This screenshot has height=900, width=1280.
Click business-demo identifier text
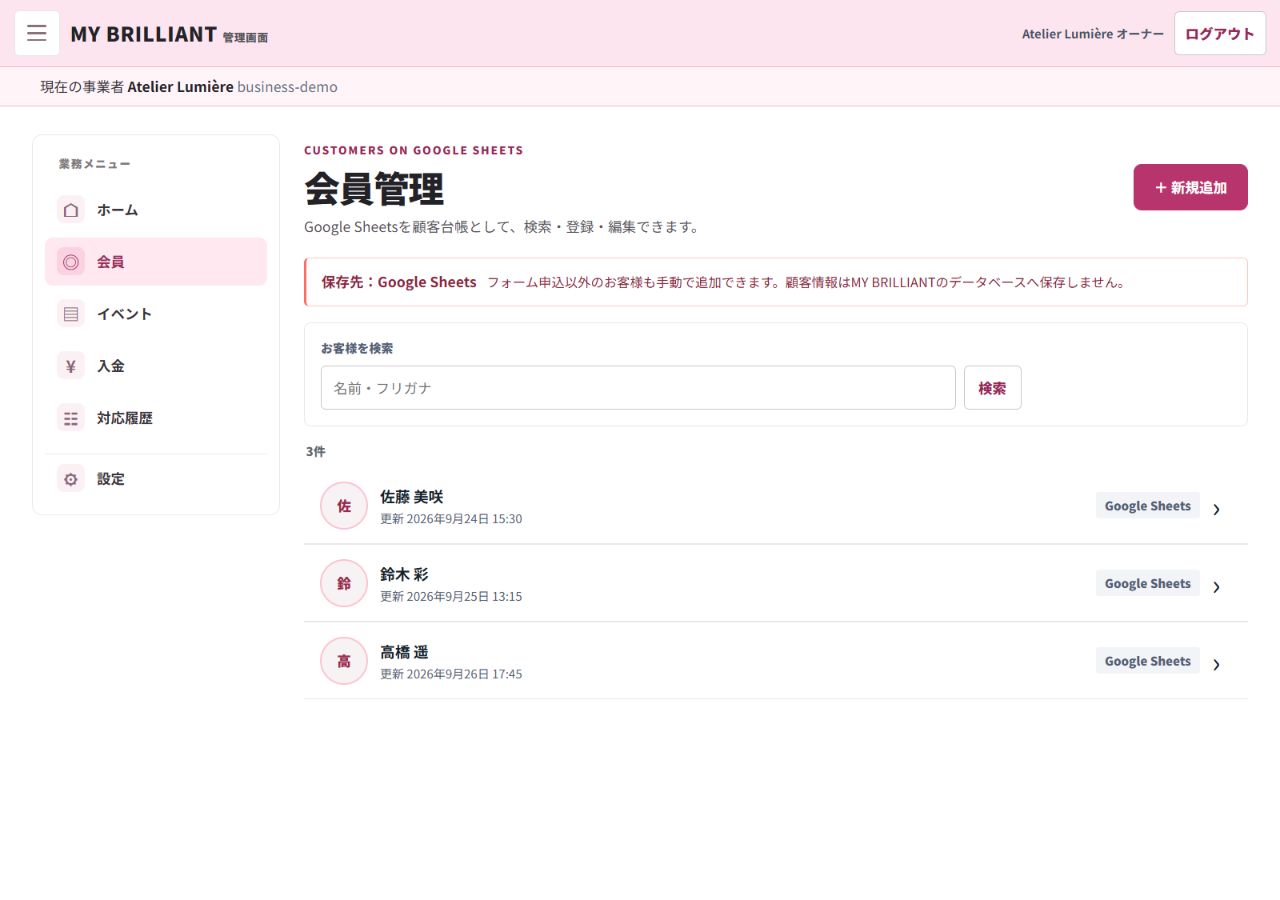pyautogui.click(x=287, y=87)
